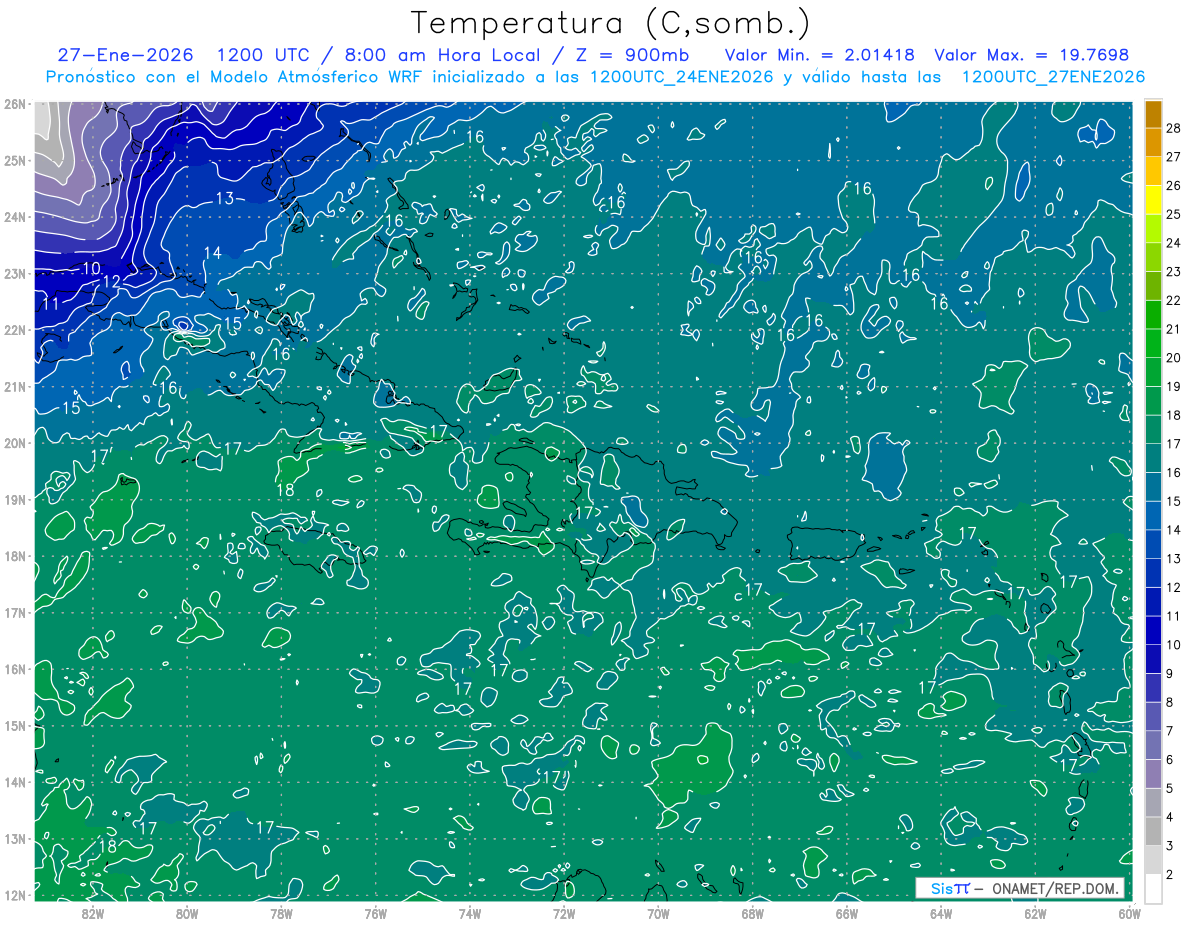Image resolution: width=1200 pixels, height=927 pixels.
Task: Click the number 28 on the color scale
Action: click(1174, 128)
